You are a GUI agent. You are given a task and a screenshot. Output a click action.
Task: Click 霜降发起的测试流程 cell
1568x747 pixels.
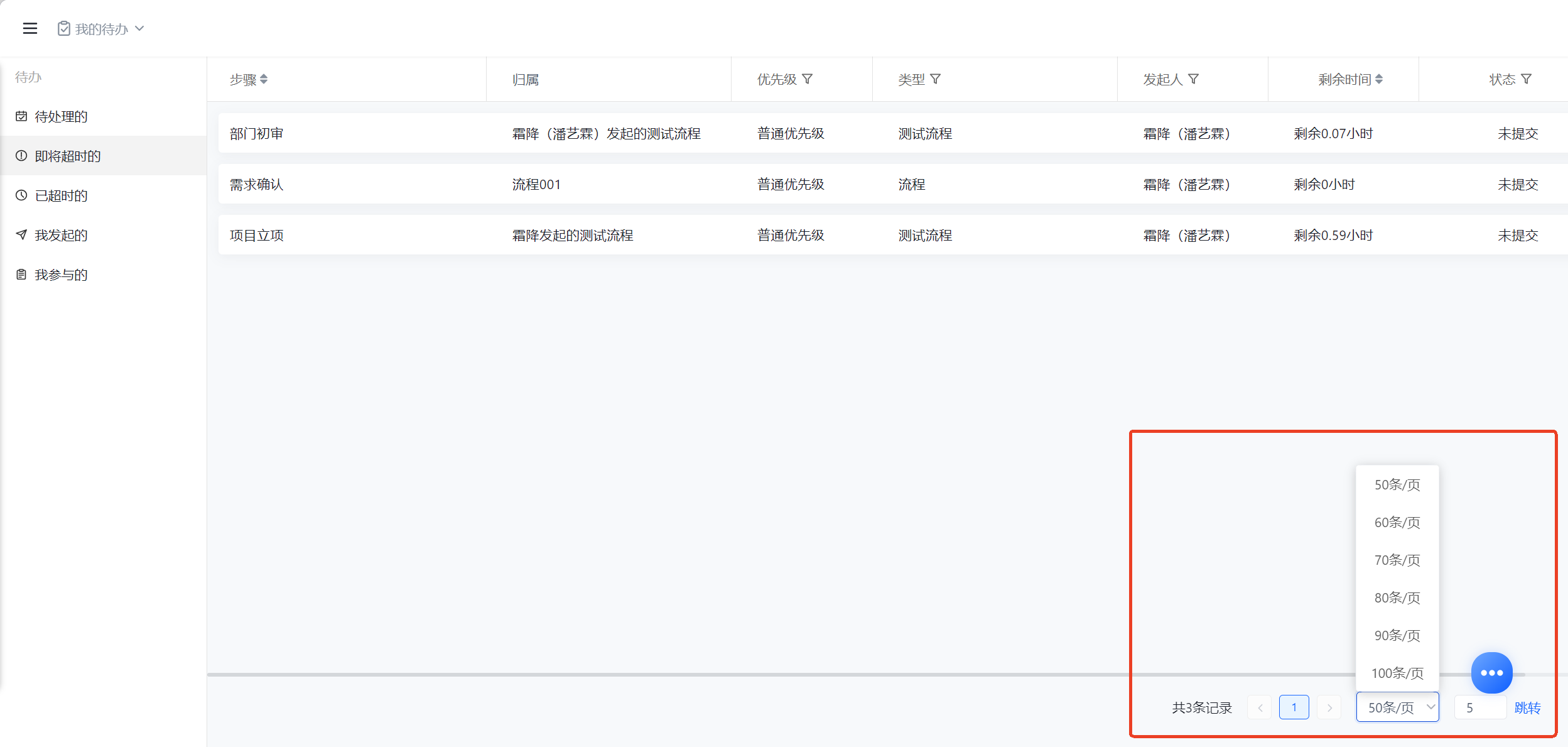point(573,235)
